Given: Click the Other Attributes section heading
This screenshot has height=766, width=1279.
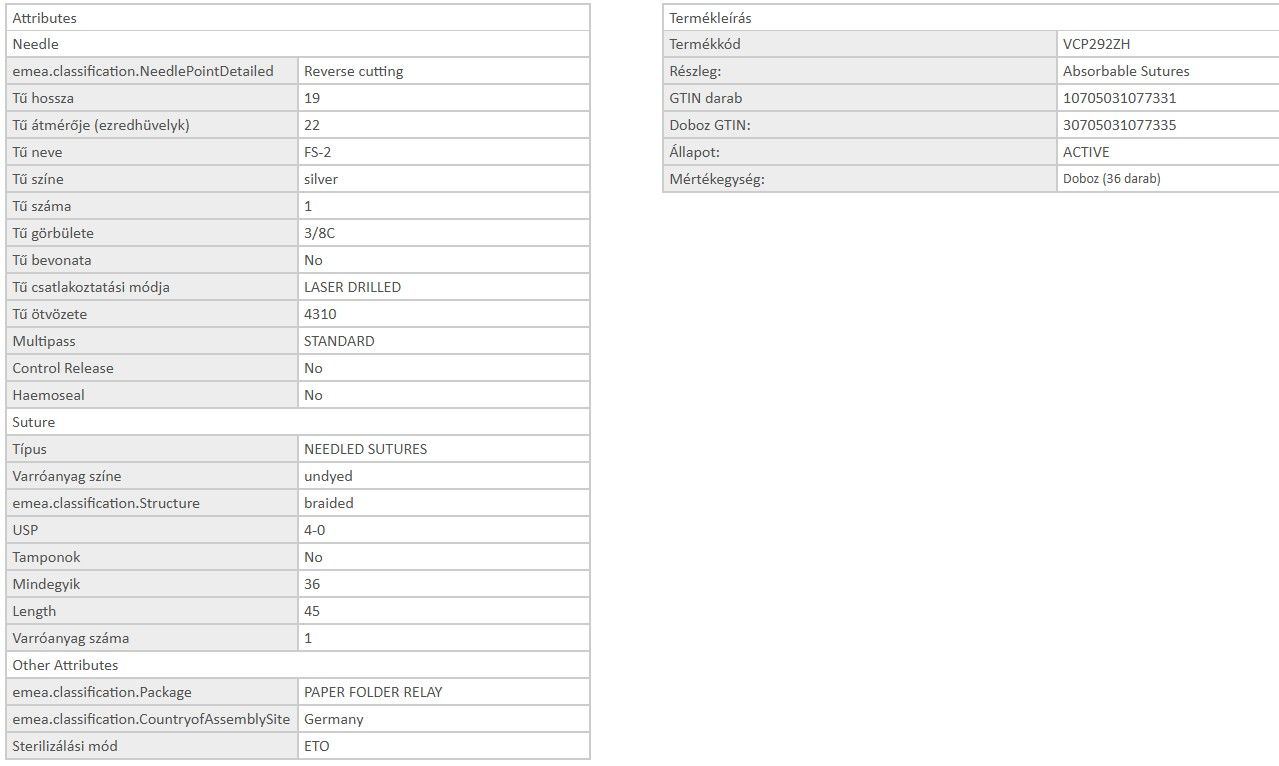Looking at the screenshot, I should [65, 665].
